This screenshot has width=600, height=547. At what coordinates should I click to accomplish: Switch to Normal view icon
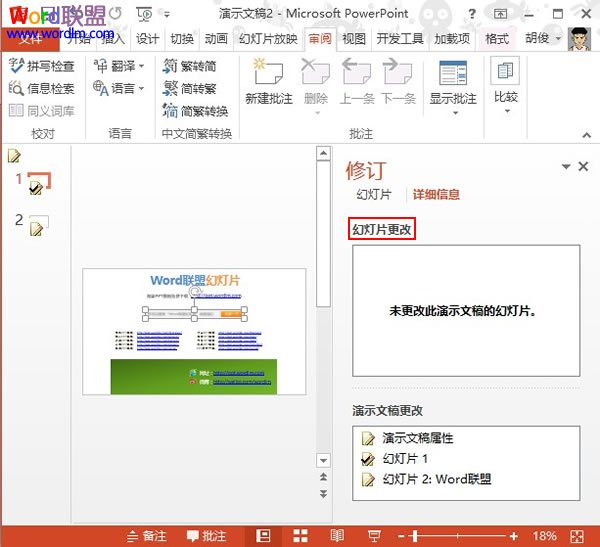tap(263, 536)
